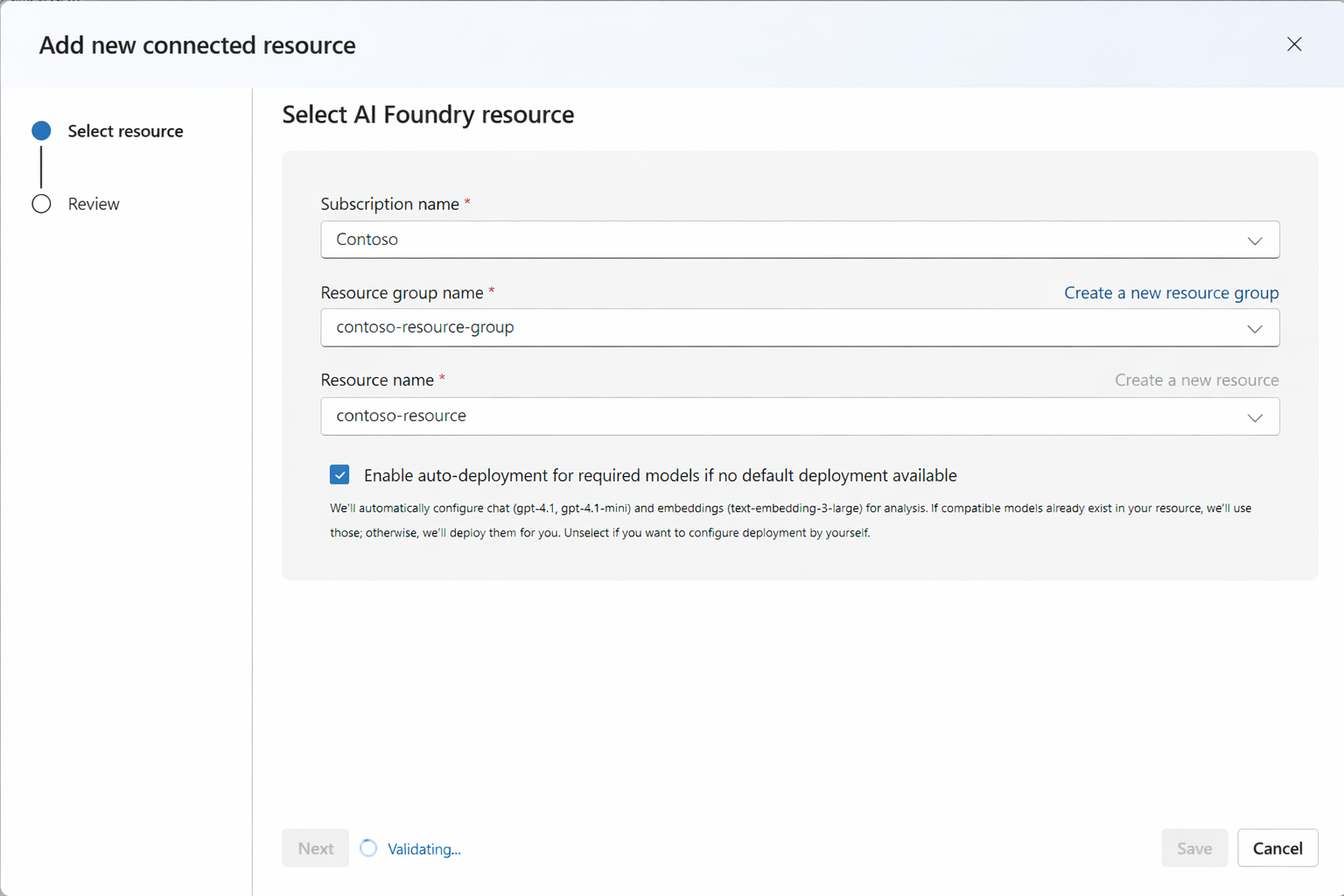Click the empty Review step circle

pyautogui.click(x=41, y=204)
